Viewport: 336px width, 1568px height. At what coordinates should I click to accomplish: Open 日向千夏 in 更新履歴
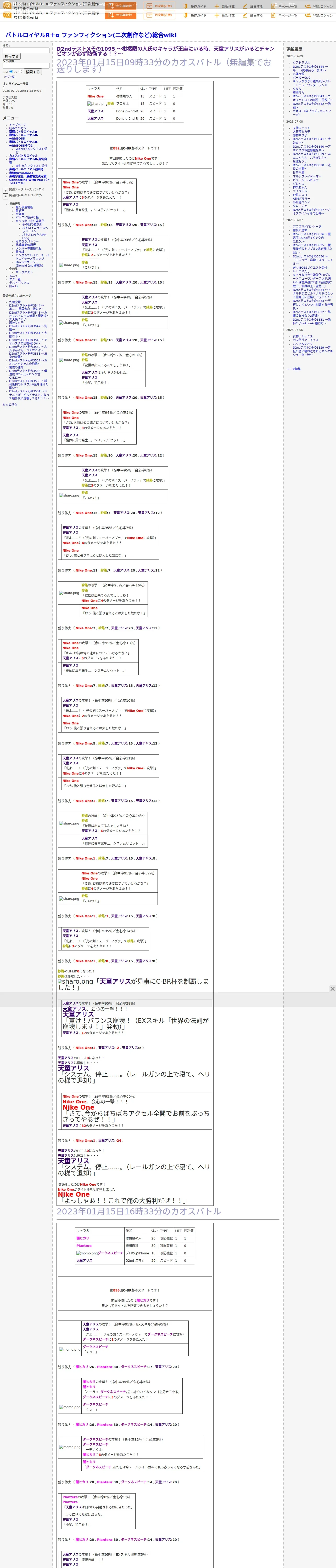(298, 172)
